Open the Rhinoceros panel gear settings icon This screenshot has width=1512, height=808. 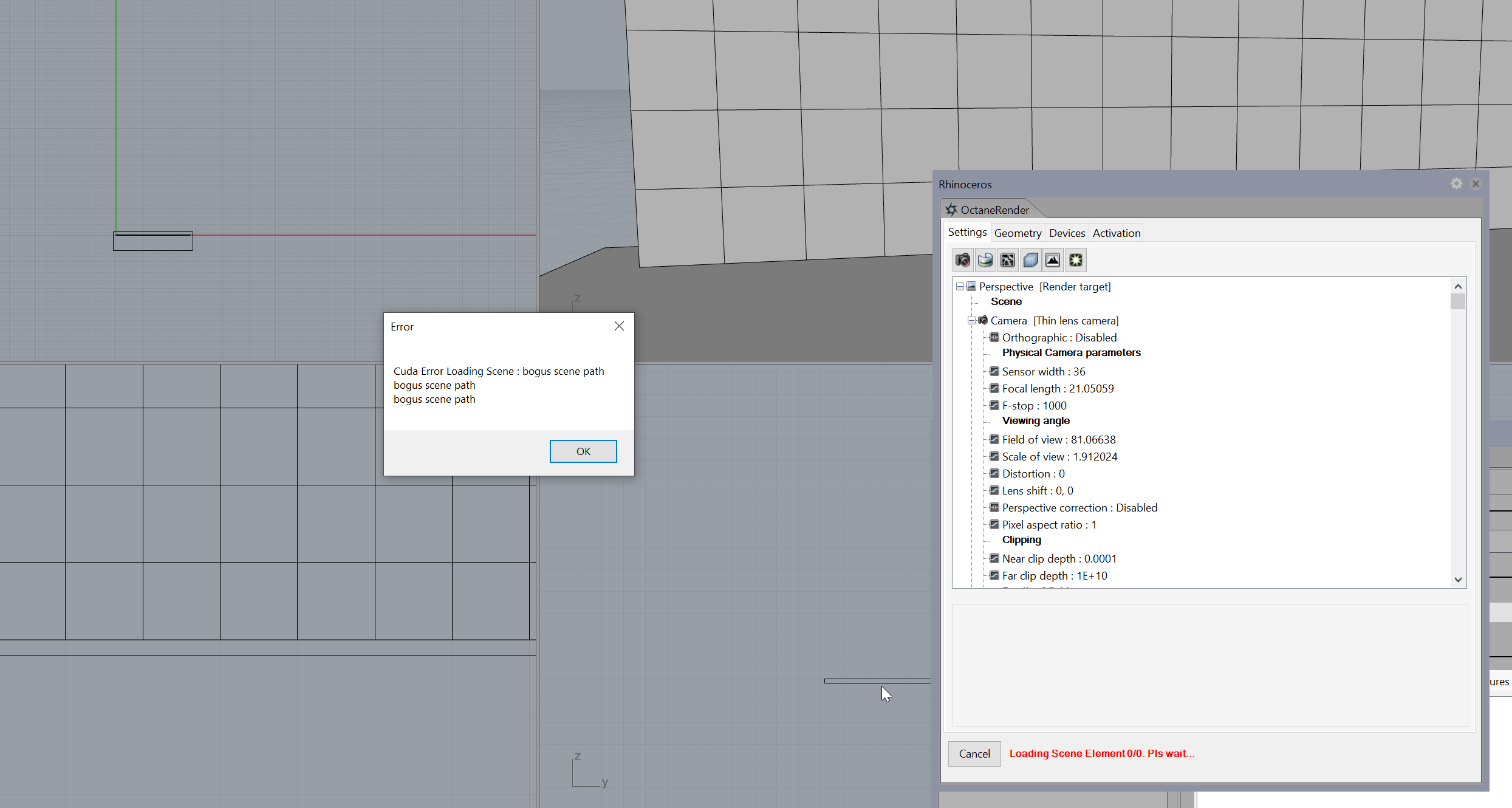point(1456,183)
